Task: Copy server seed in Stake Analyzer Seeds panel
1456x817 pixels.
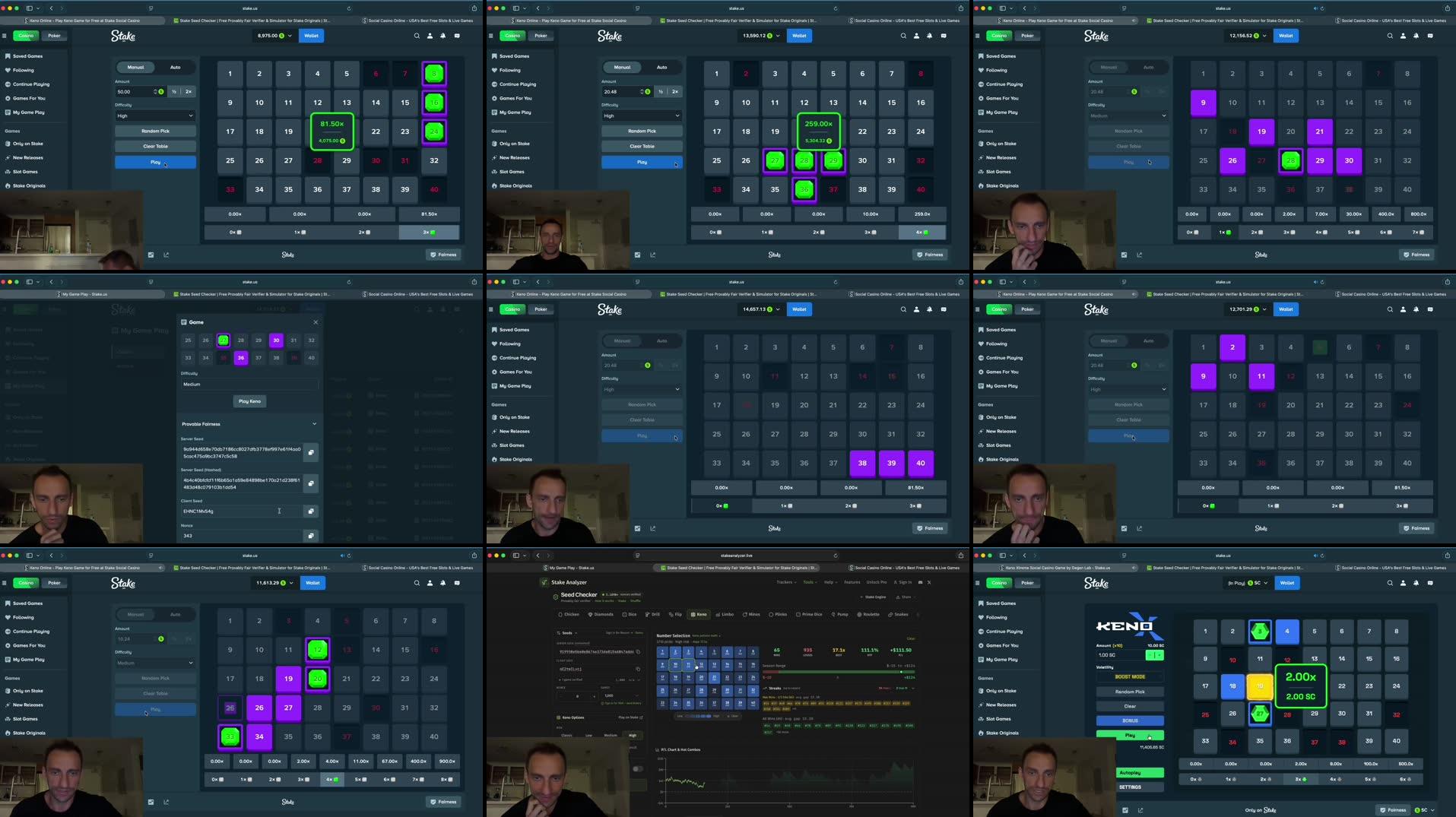Action: tap(638, 651)
